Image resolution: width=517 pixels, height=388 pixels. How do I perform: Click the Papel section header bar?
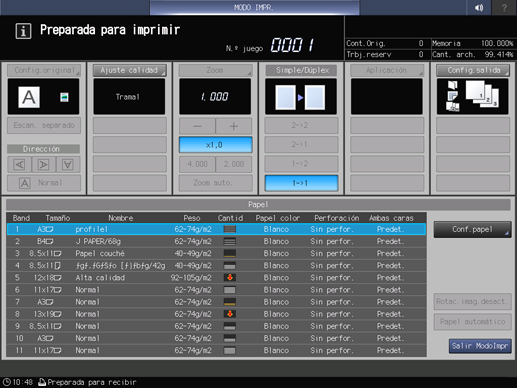coord(258,204)
